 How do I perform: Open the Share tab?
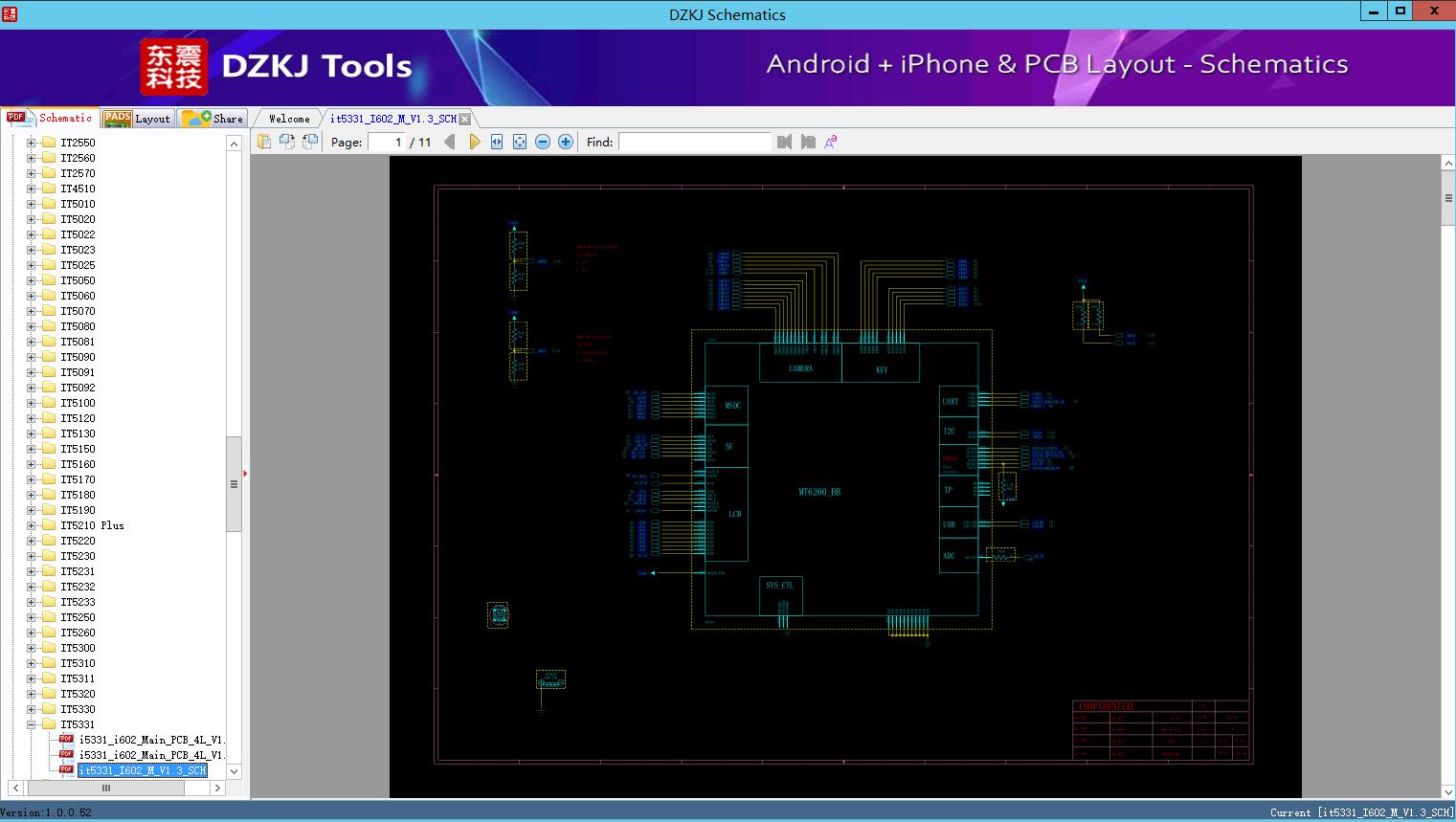tap(213, 119)
